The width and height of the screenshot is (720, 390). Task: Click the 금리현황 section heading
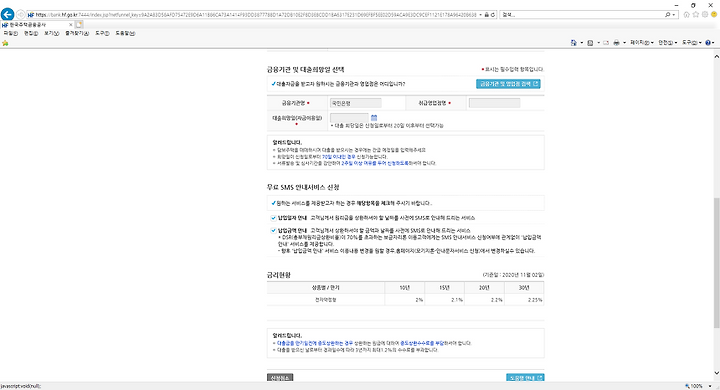coord(279,275)
